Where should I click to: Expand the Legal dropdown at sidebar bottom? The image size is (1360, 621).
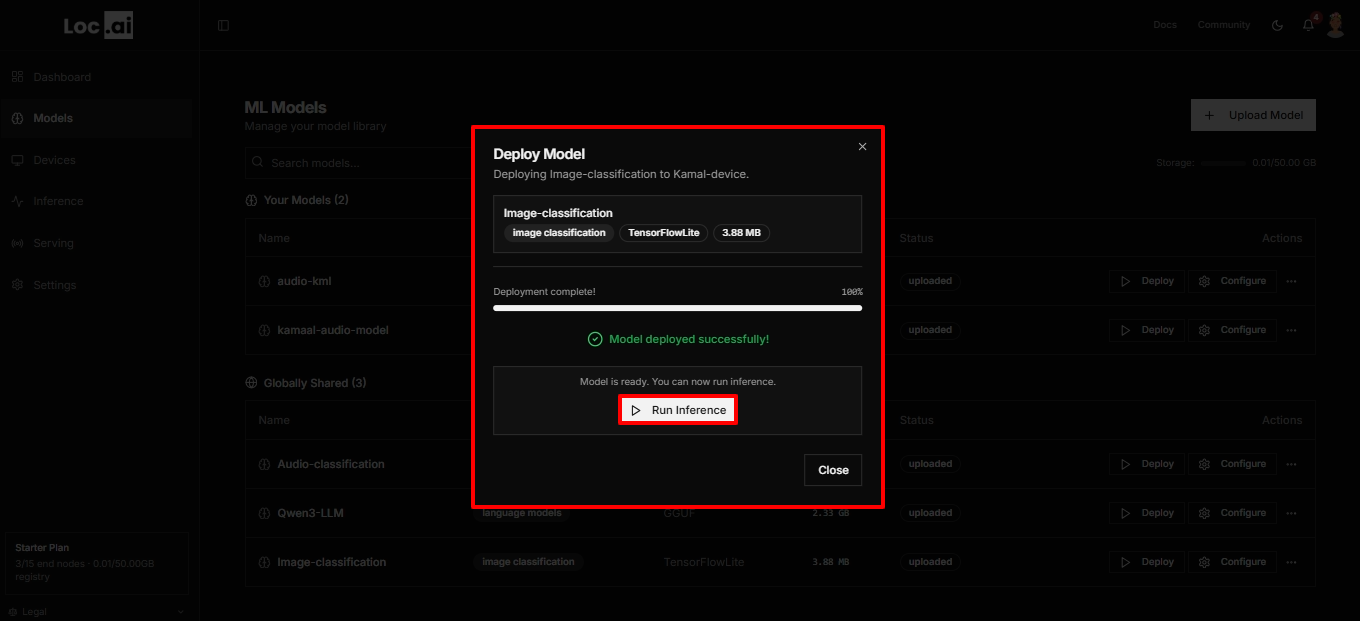[96, 611]
